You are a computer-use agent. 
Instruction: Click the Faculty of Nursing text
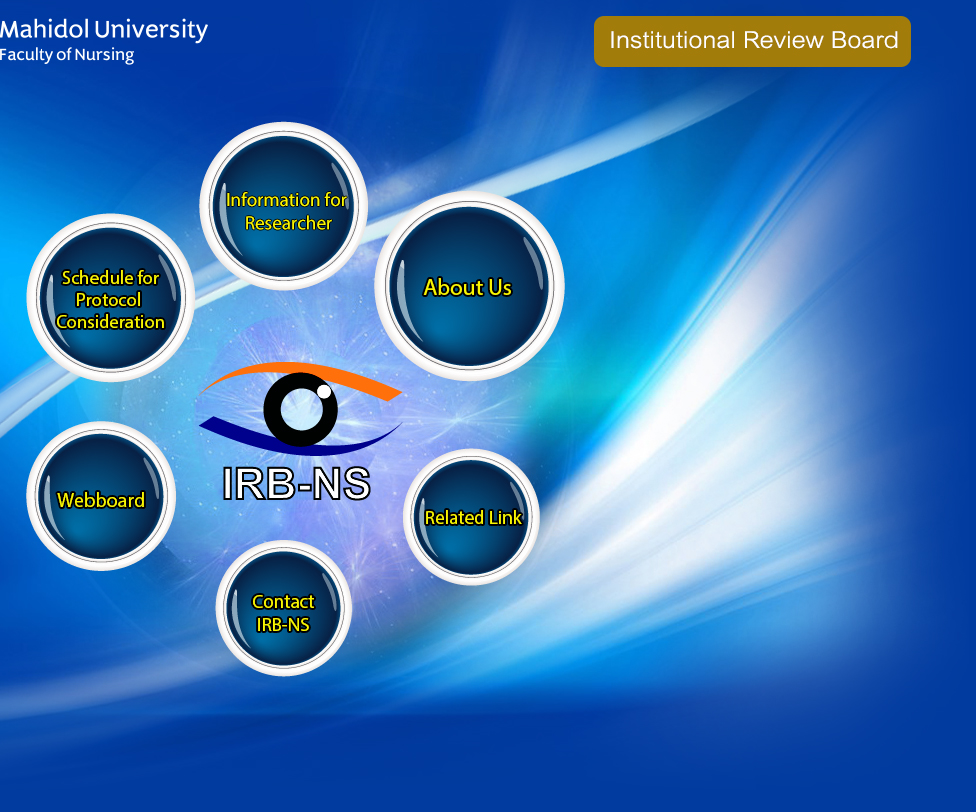click(67, 55)
